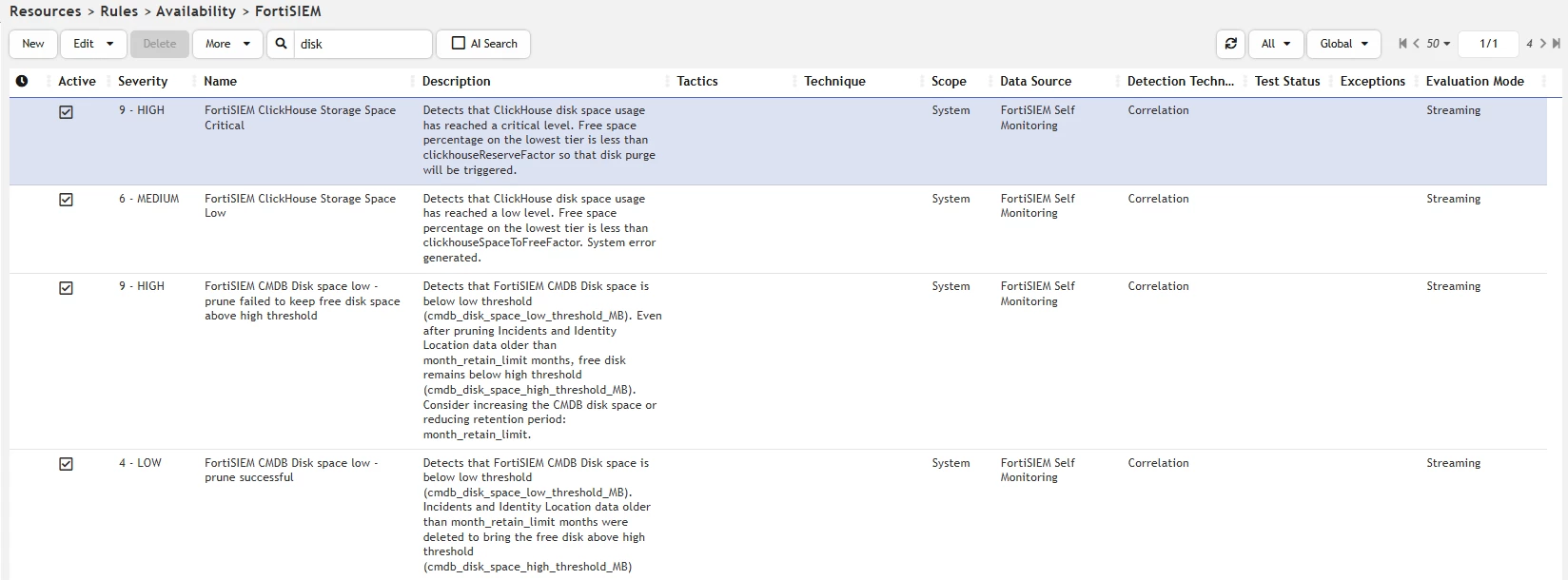Click the '6 - MEDIUM' severity cell
Screen dimensions: 1568x580
(148, 199)
